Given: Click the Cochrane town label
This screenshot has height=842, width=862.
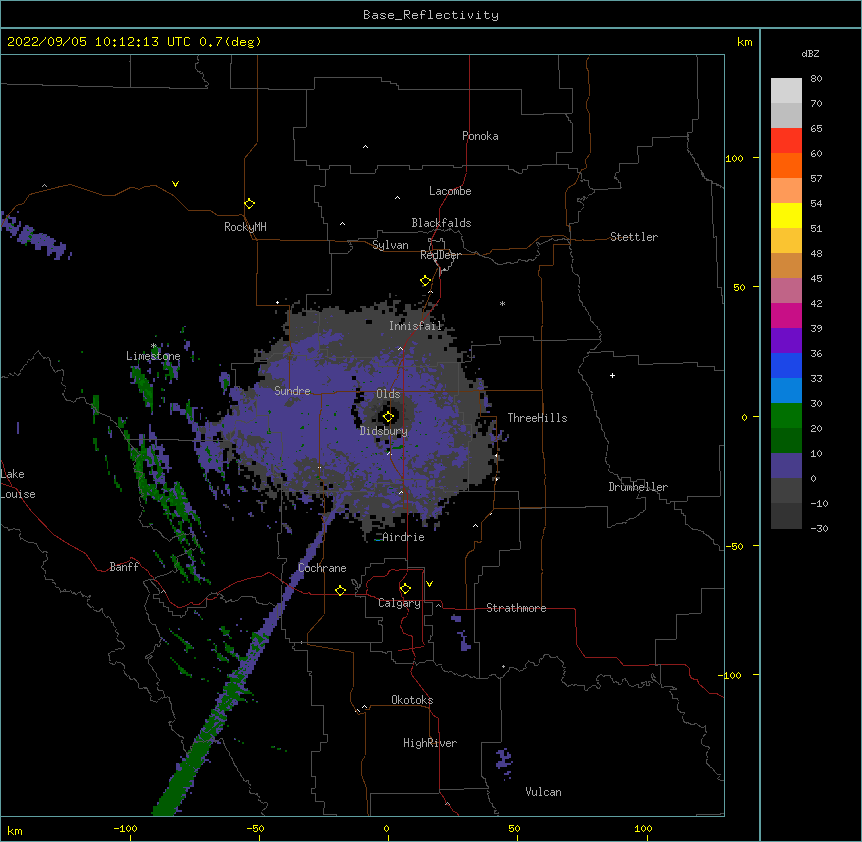Looking at the screenshot, I should [x=322, y=568].
